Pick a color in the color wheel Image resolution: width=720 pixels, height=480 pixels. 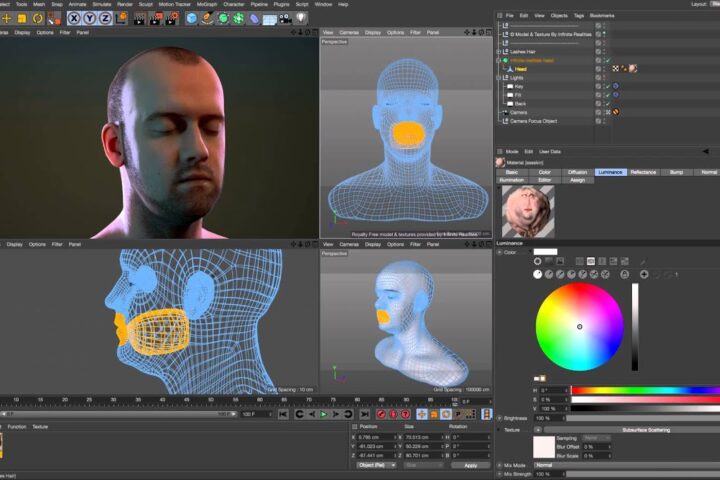tap(579, 327)
